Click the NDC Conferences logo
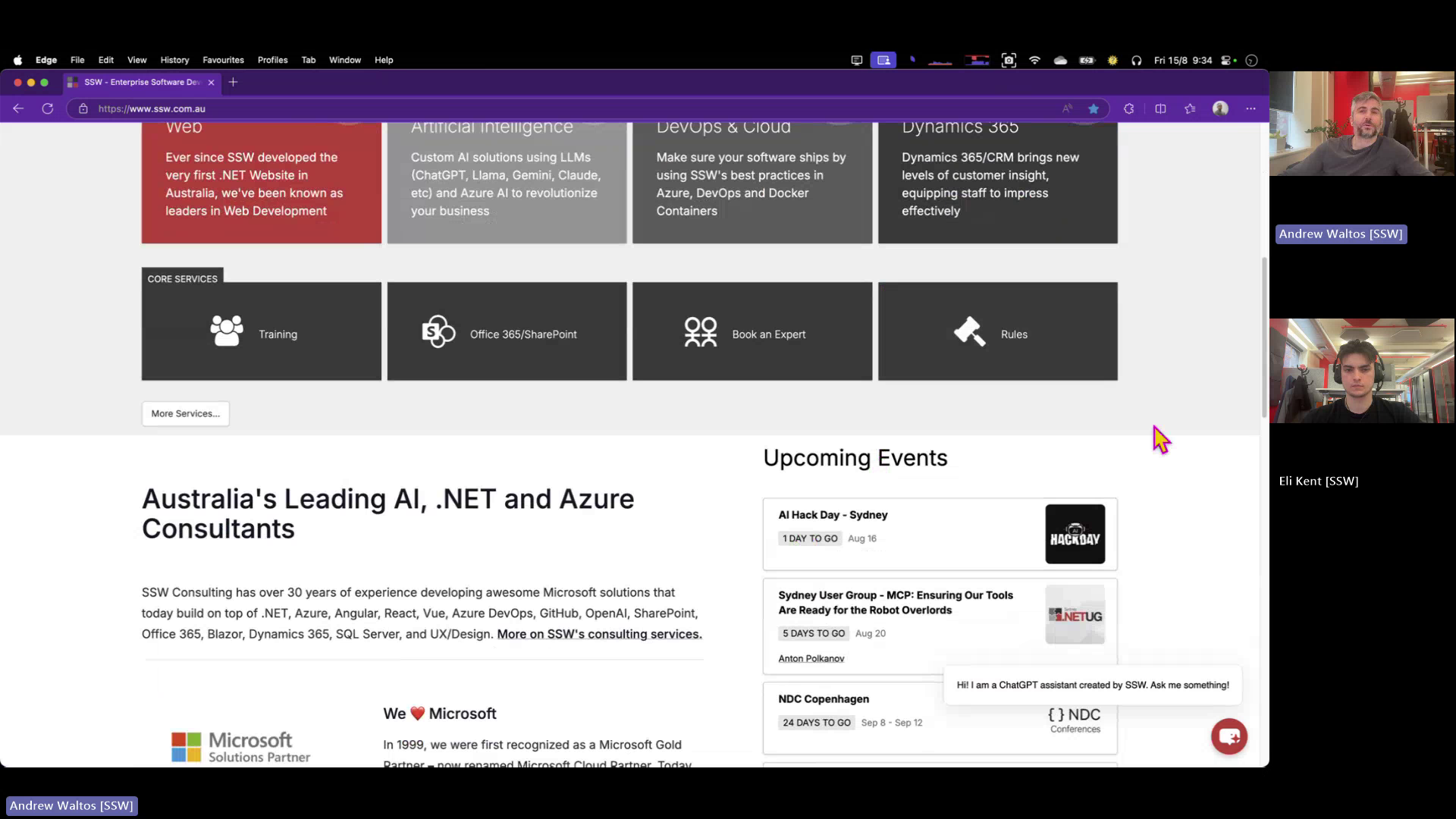The width and height of the screenshot is (1456, 819). tap(1075, 720)
